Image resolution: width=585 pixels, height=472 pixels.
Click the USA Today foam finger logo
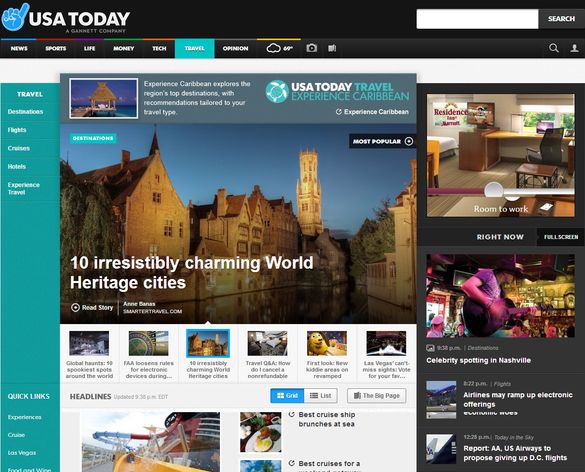click(15, 17)
